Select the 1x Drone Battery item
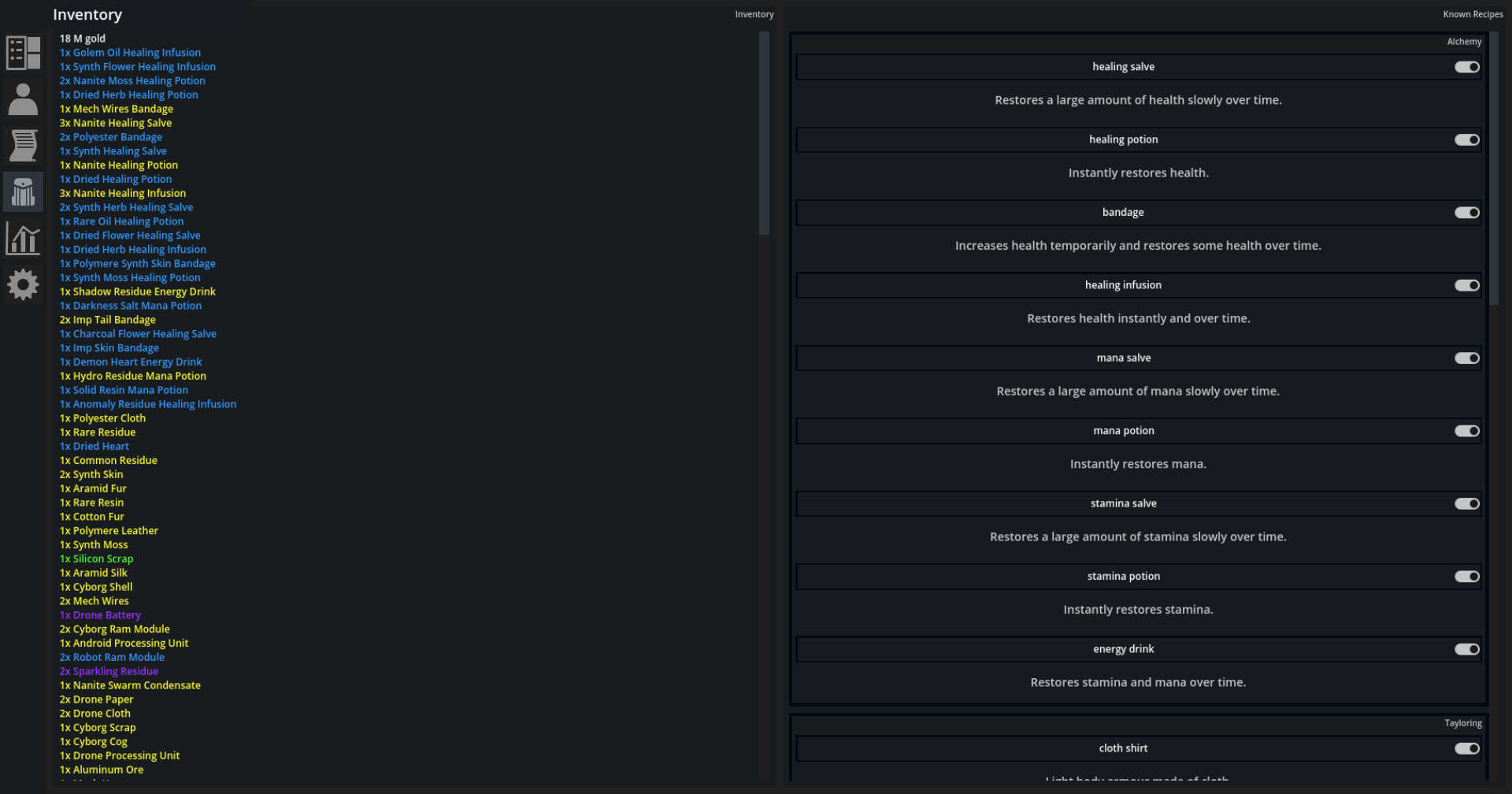This screenshot has width=1512, height=794. point(100,615)
